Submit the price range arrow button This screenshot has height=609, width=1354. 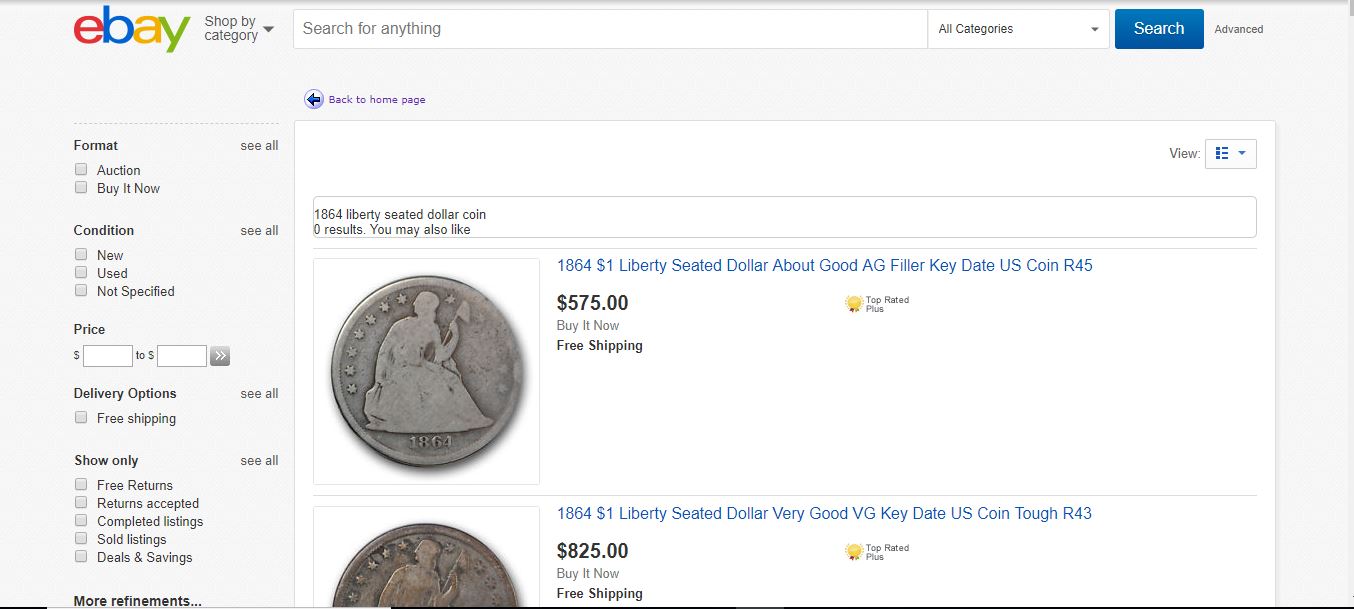coord(220,356)
